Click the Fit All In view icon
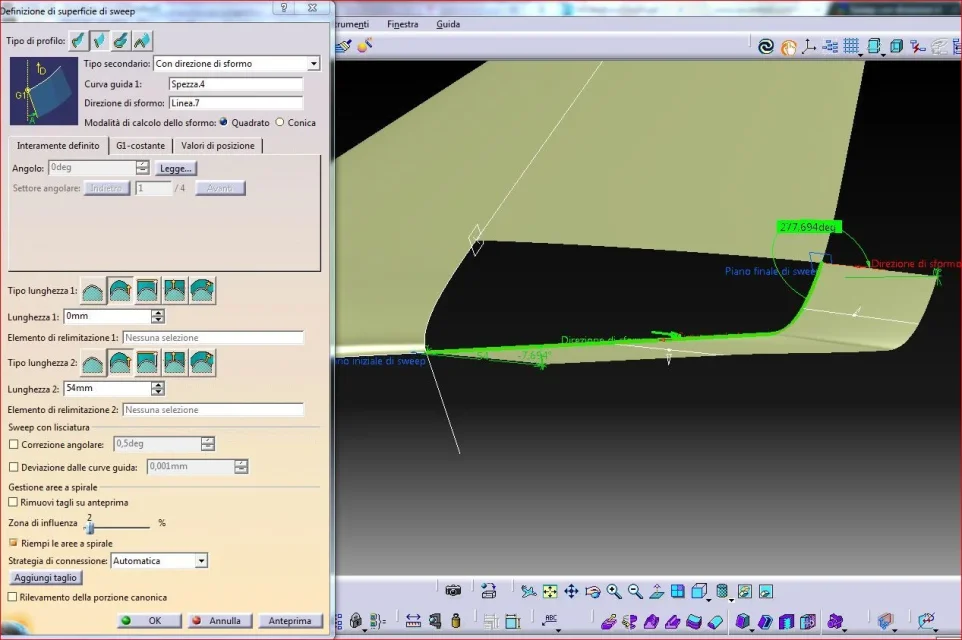The image size is (962, 640). (550, 591)
